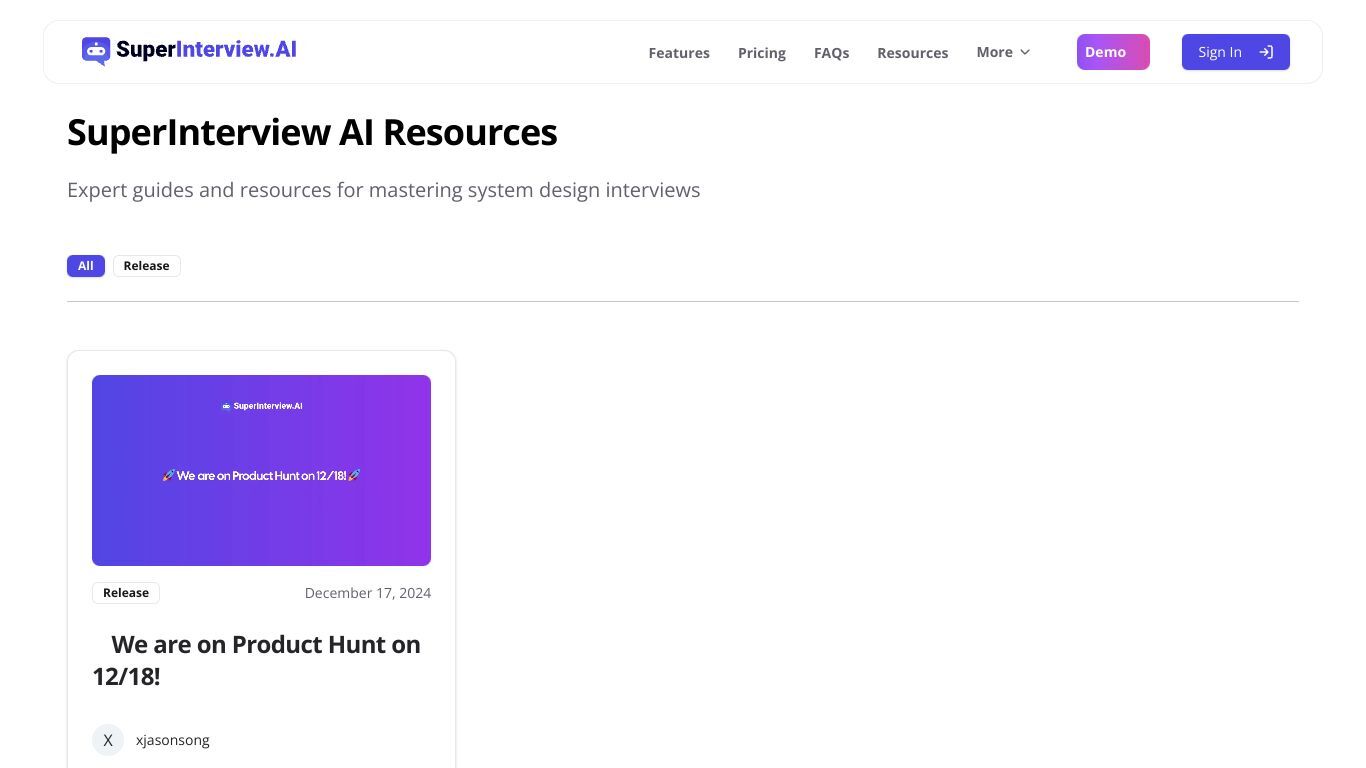The height and width of the screenshot is (768, 1366).
Task: Open author xjasonsong's name
Action: pyautogui.click(x=173, y=740)
